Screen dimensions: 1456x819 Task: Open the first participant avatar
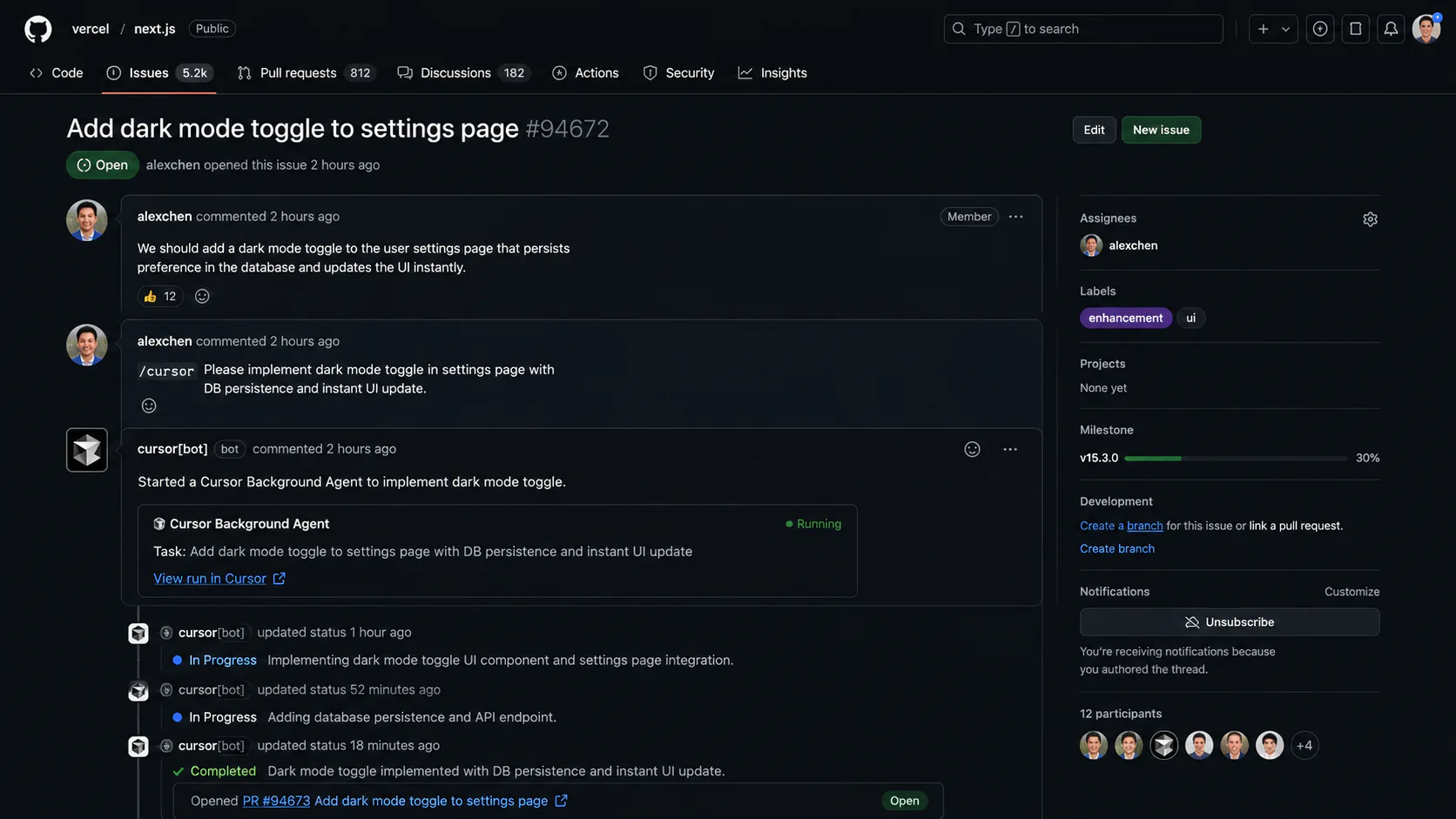pyautogui.click(x=1094, y=745)
